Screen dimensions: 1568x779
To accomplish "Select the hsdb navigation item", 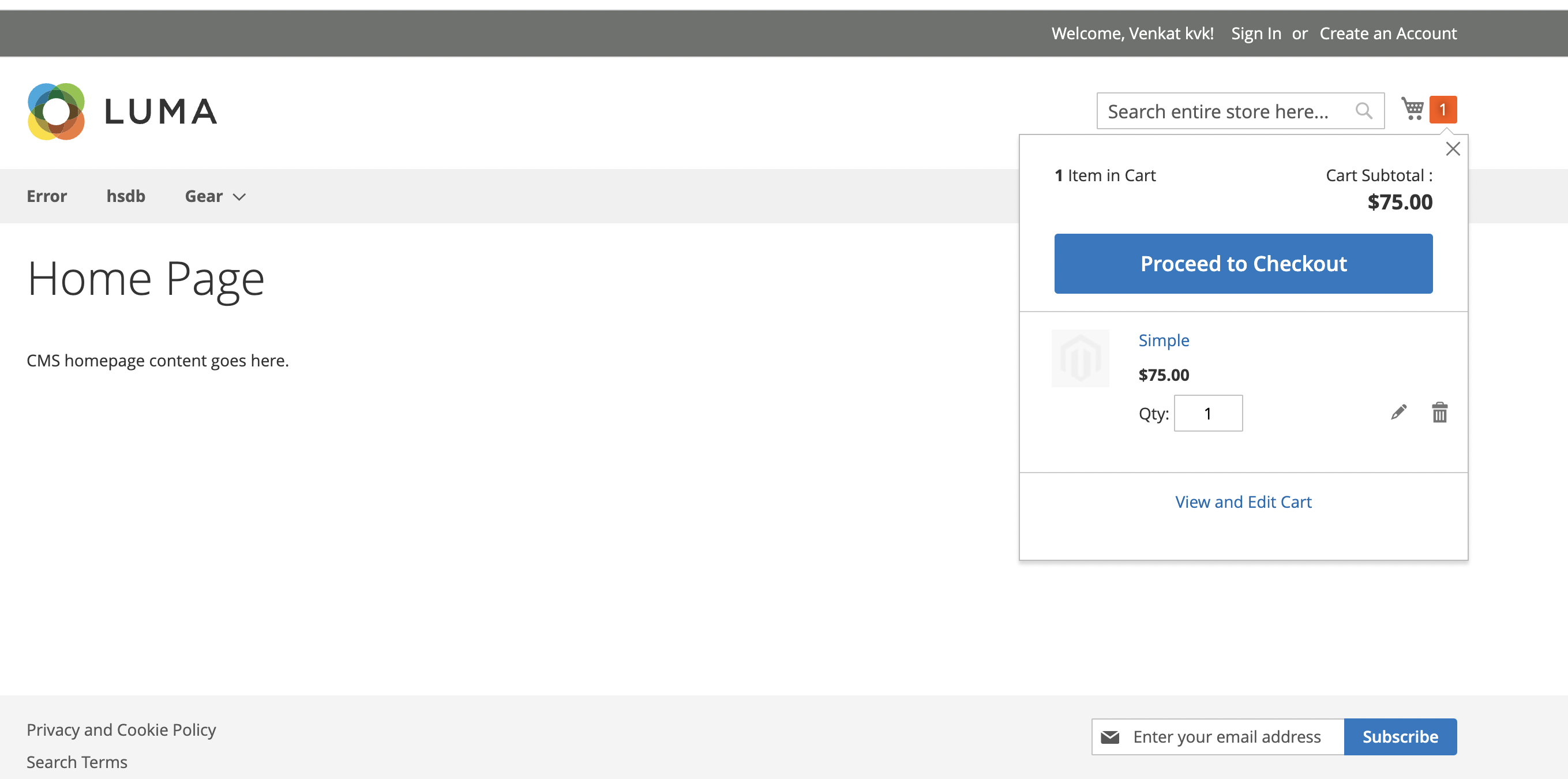I will pos(126,196).
